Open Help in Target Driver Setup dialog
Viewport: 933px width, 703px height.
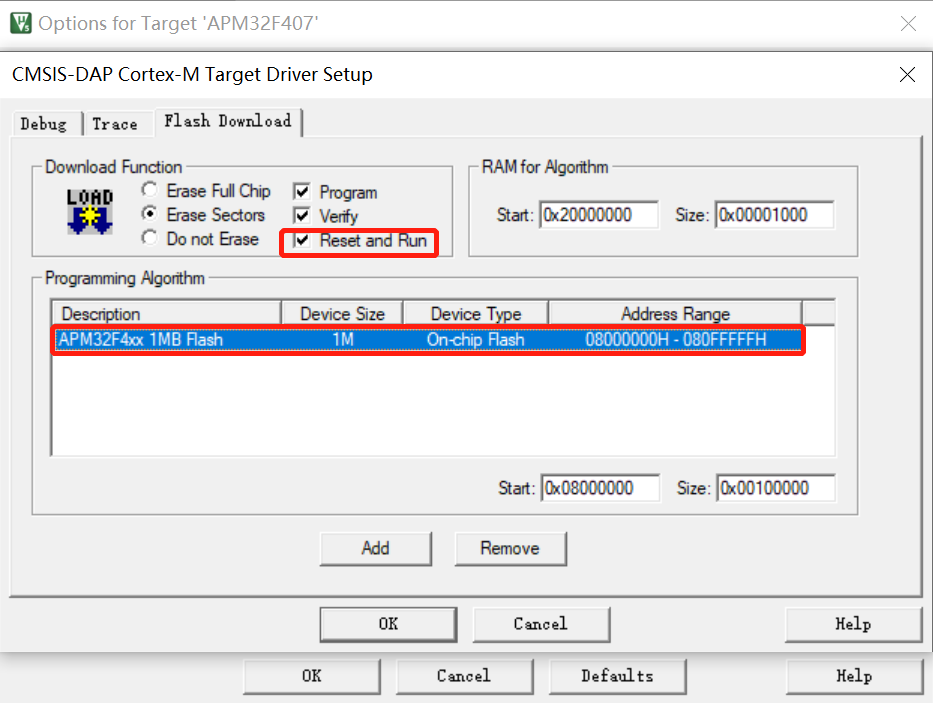pyautogui.click(x=853, y=624)
